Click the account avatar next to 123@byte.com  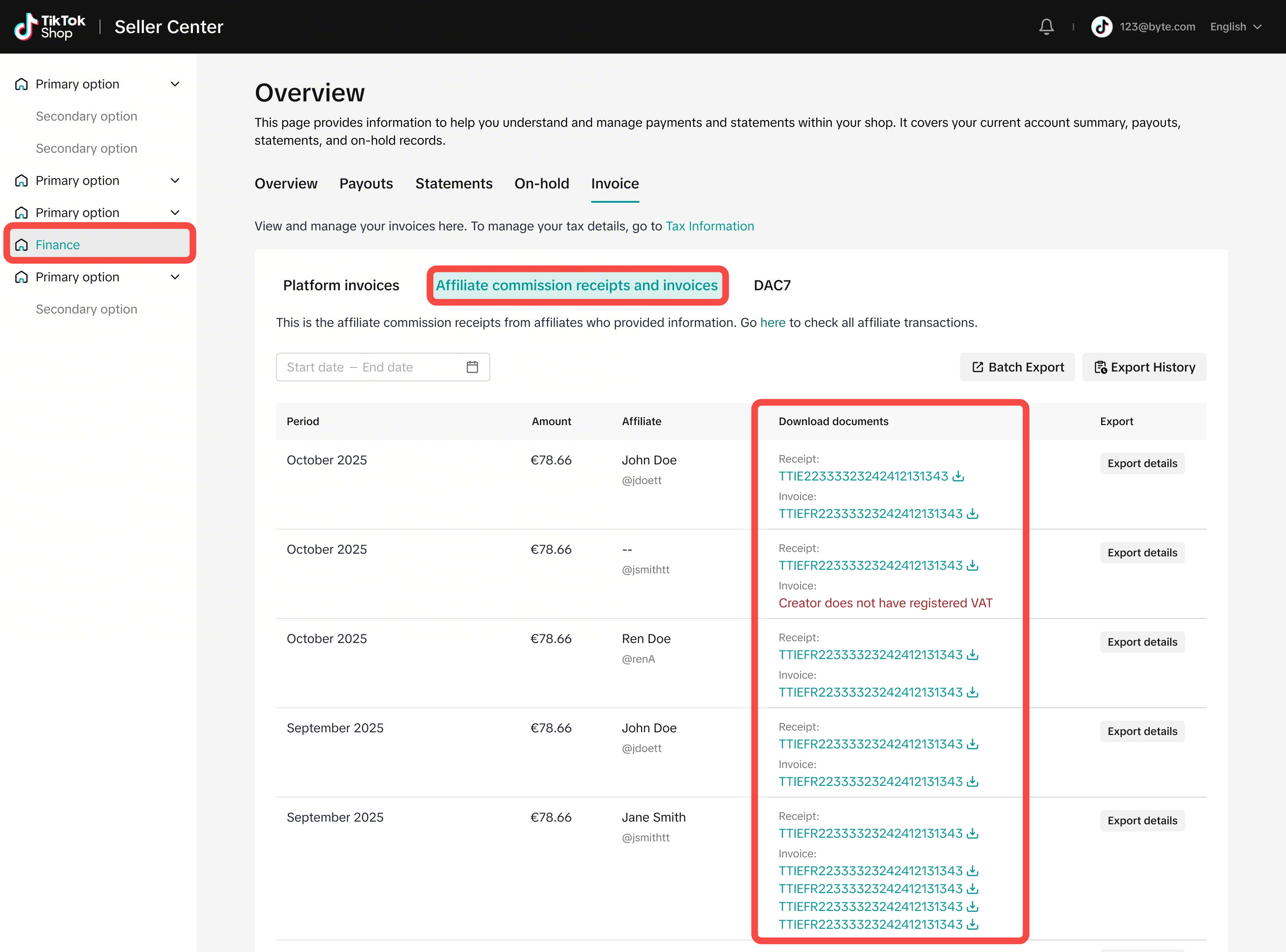click(x=1102, y=26)
